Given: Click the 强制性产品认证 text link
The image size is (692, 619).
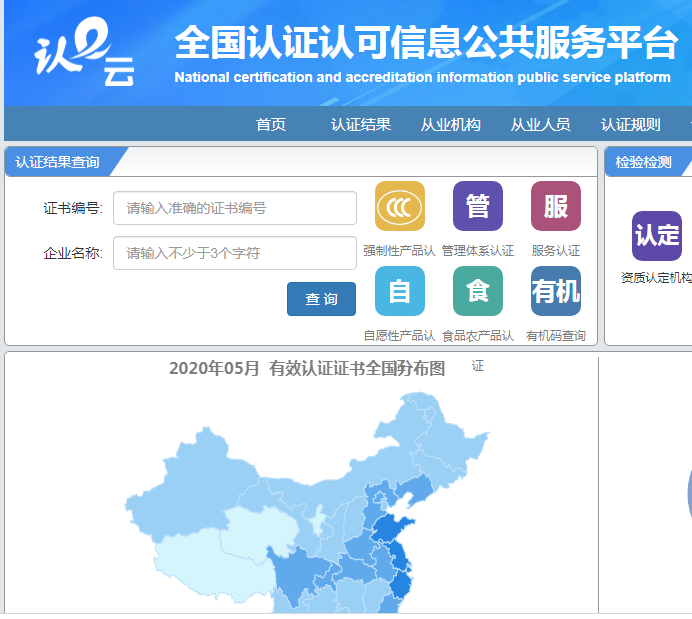Looking at the screenshot, I should (399, 251).
